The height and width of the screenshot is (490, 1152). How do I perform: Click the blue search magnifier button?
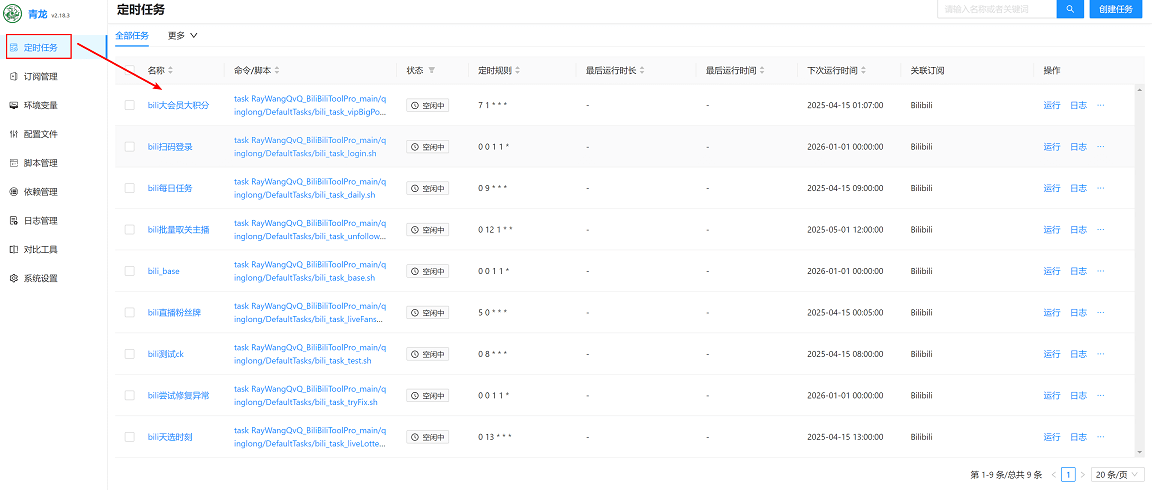(1070, 9)
